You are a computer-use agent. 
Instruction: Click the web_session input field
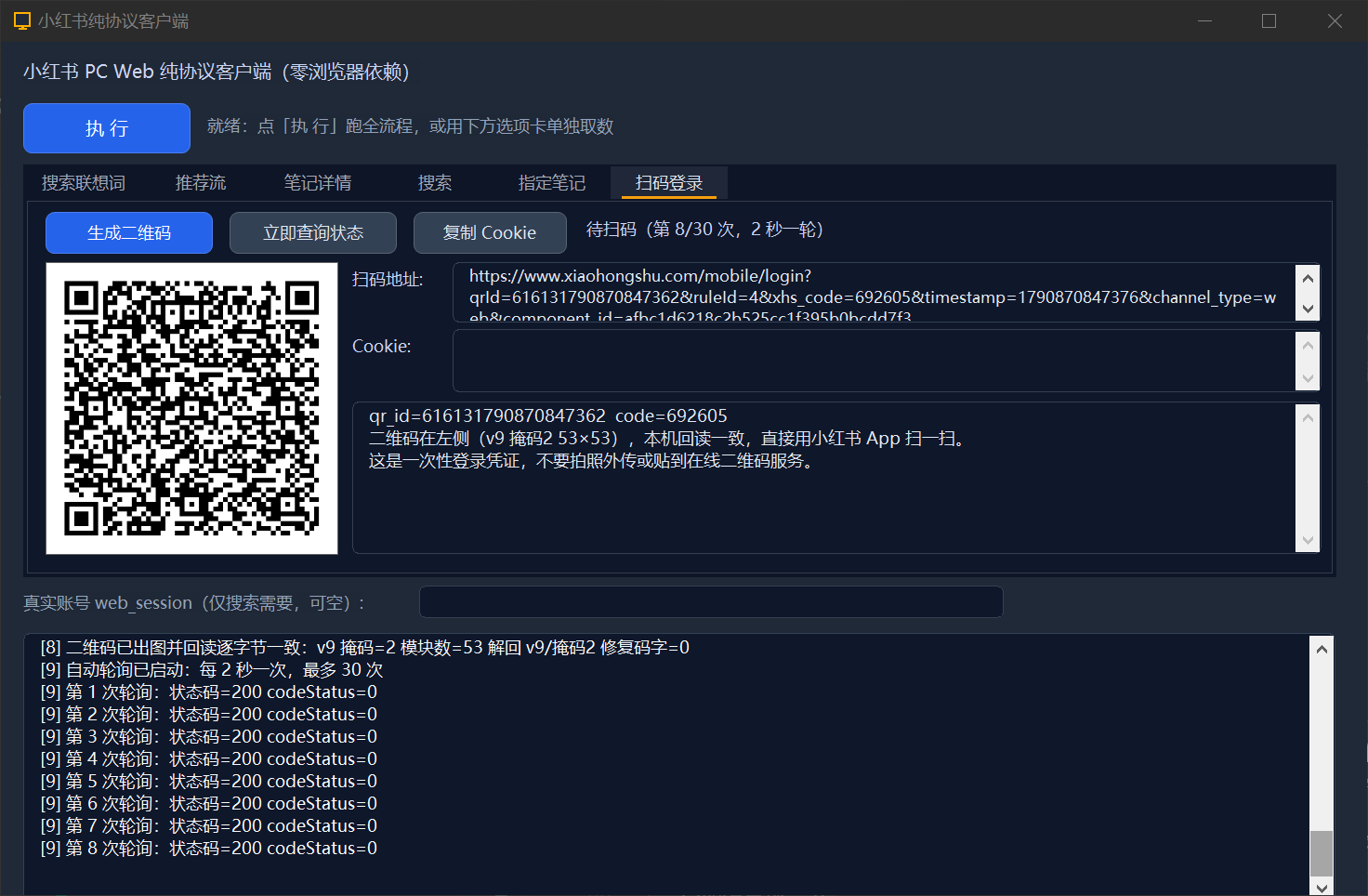pos(711,601)
